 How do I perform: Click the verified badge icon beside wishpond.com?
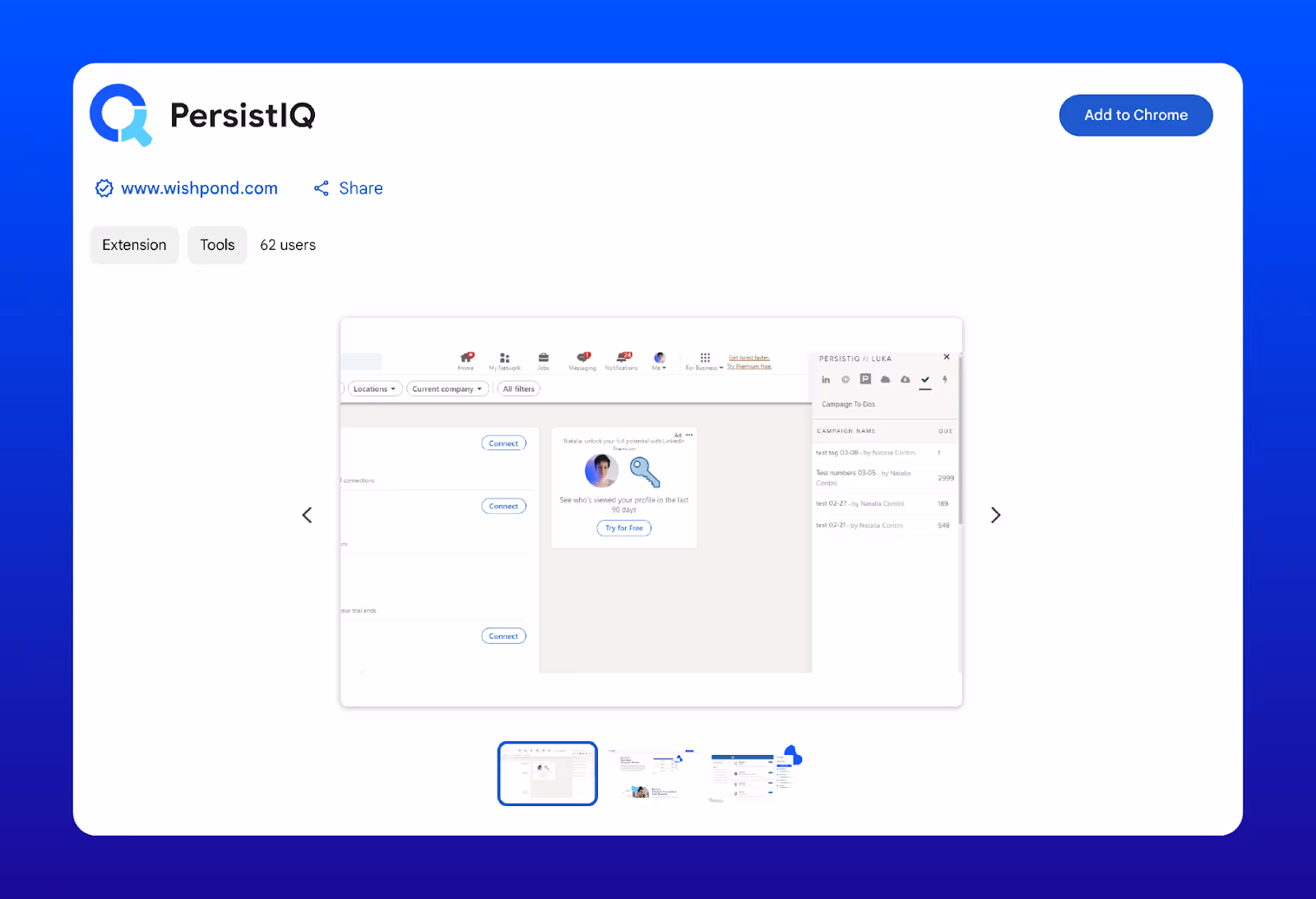coord(104,188)
